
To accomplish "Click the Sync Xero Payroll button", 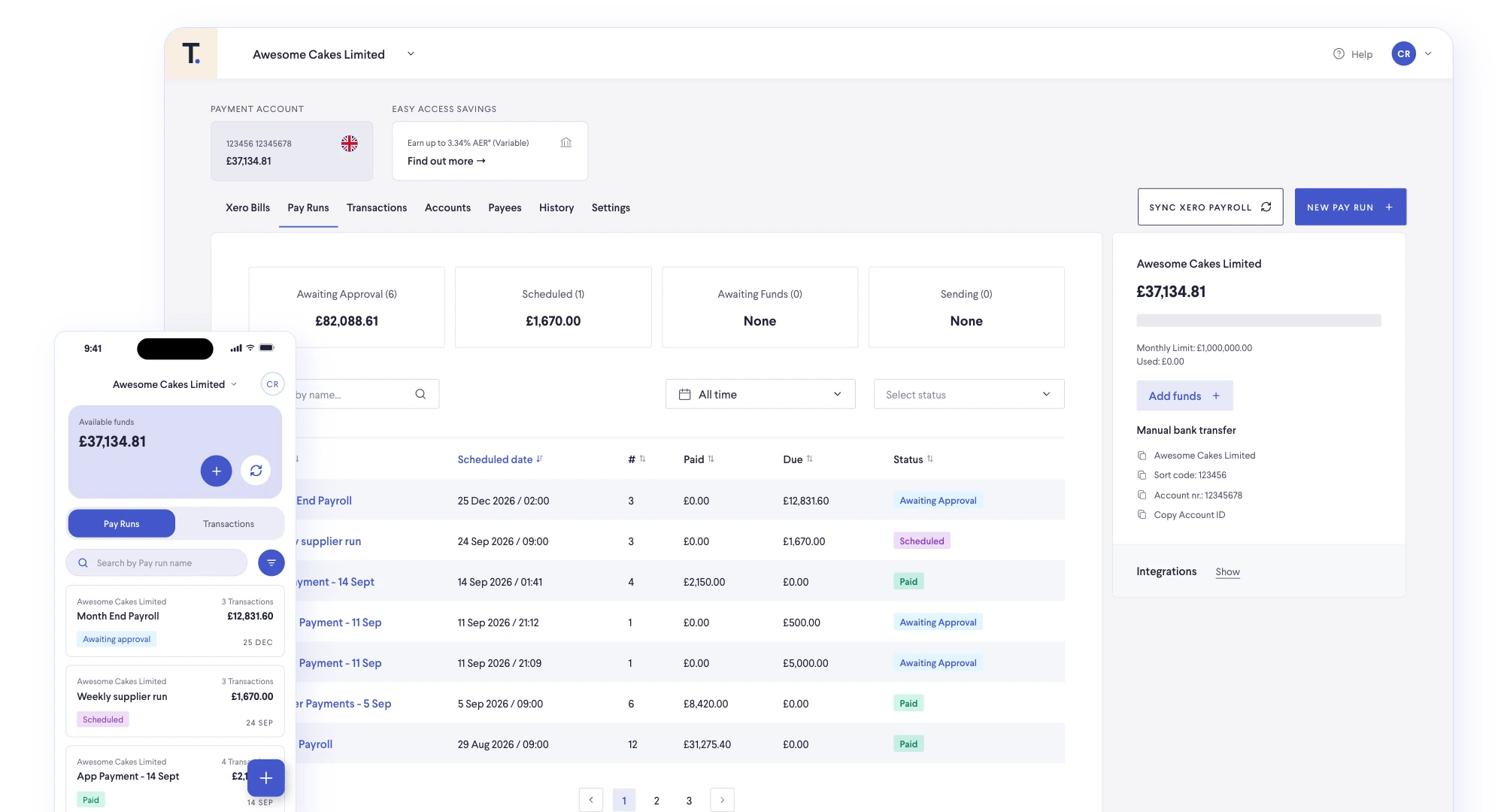I will 1211,207.
